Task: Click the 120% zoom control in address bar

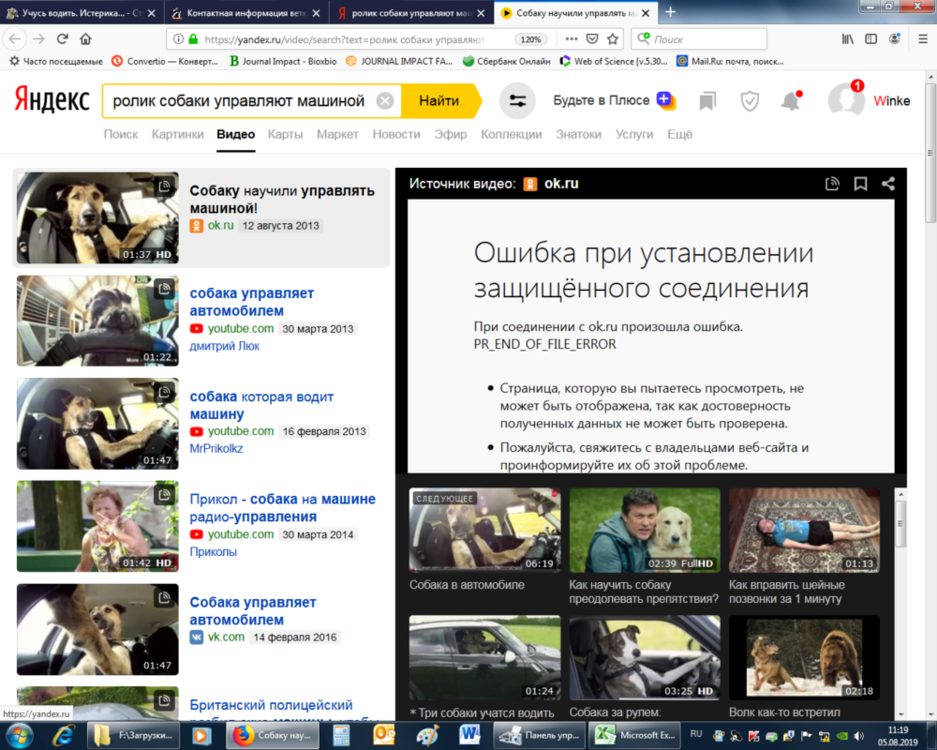Action: (530, 38)
